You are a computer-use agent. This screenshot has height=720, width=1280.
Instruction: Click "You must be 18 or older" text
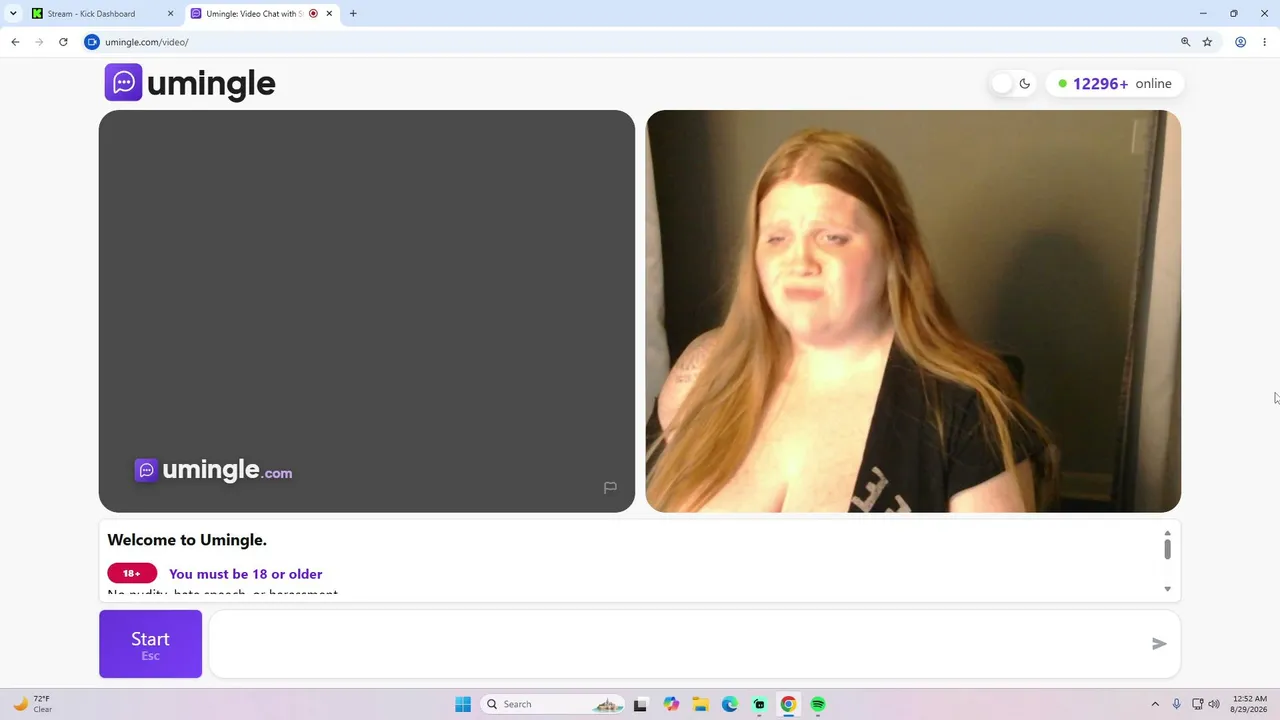coord(245,574)
